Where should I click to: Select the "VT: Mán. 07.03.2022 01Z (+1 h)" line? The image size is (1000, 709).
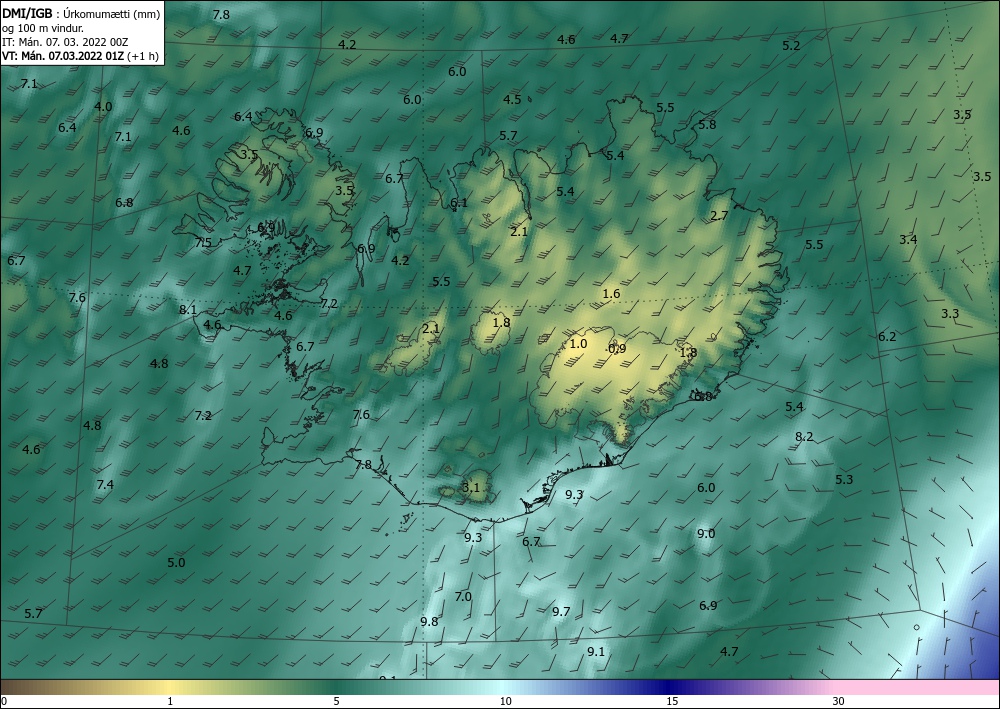[x=80, y=55]
